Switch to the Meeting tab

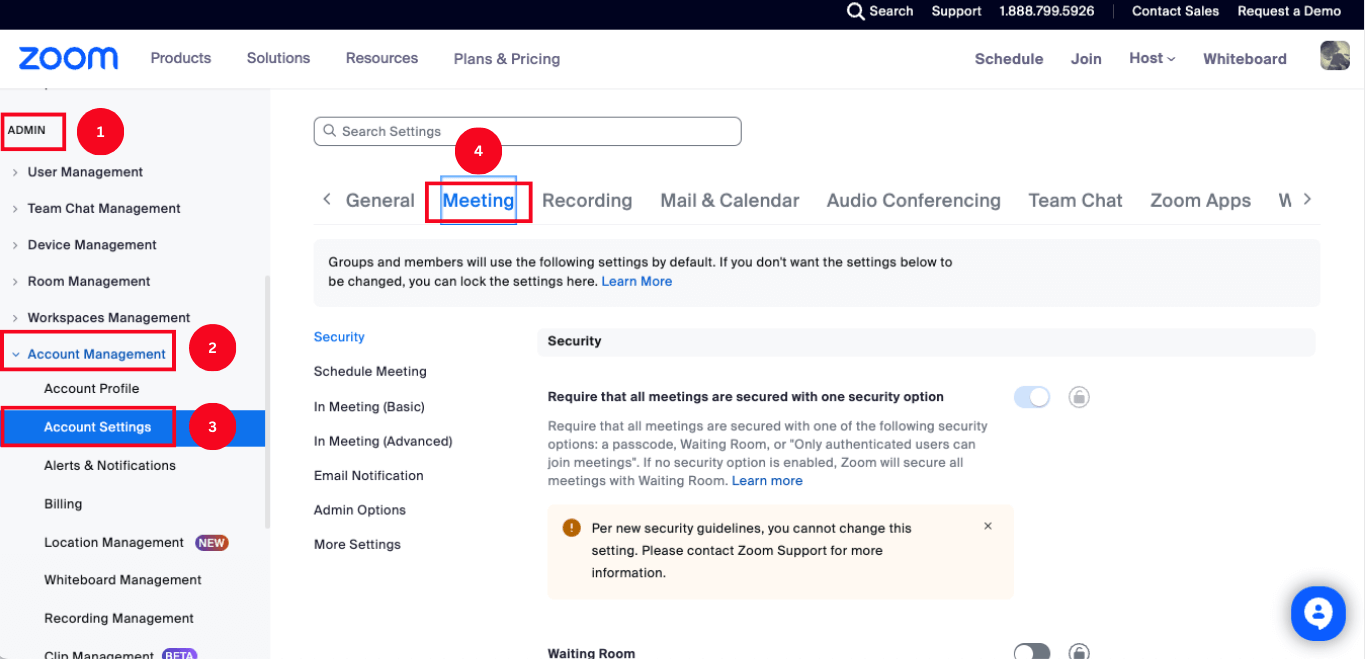point(478,200)
